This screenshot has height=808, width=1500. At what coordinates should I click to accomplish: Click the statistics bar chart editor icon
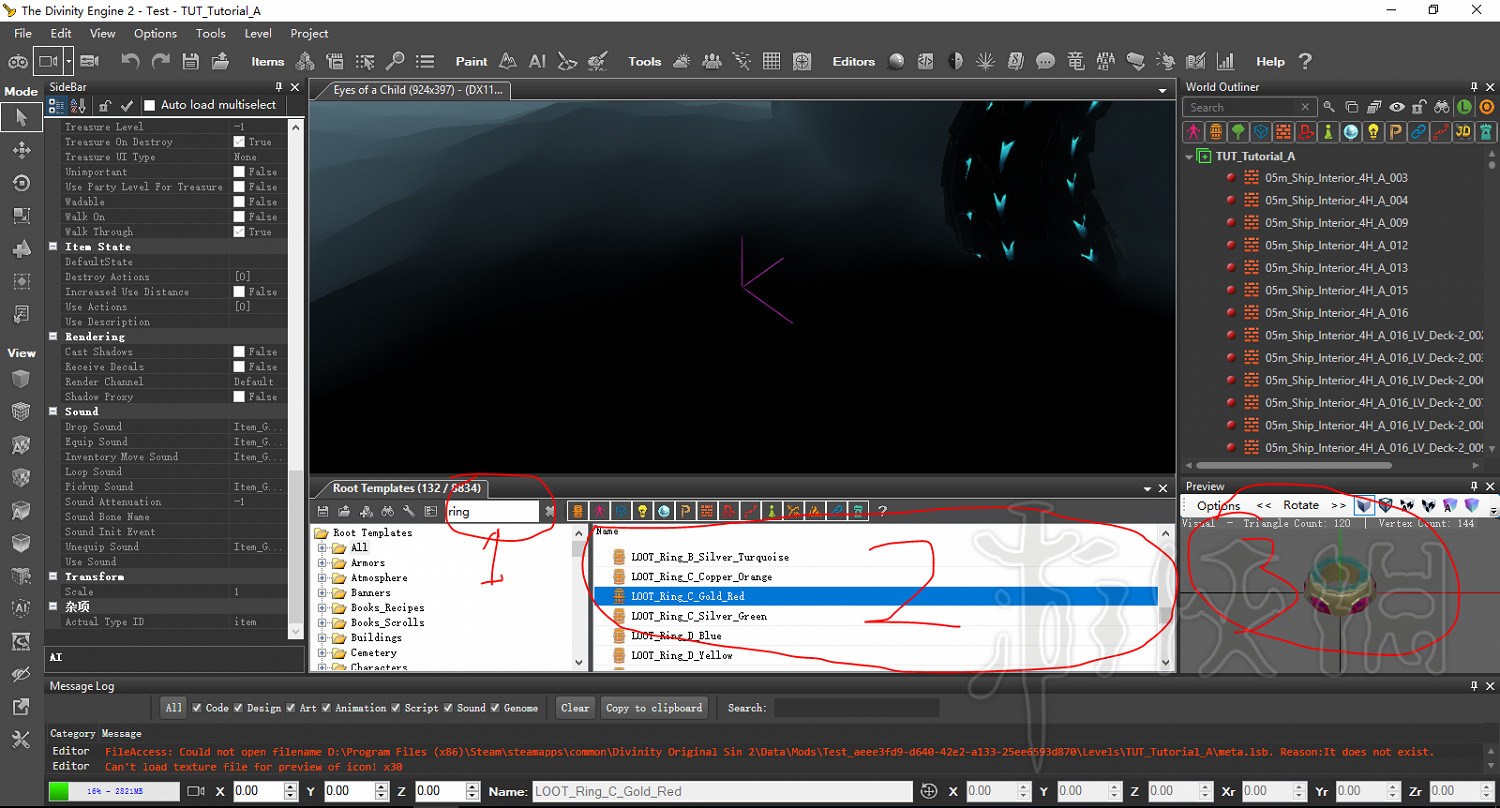(1225, 61)
